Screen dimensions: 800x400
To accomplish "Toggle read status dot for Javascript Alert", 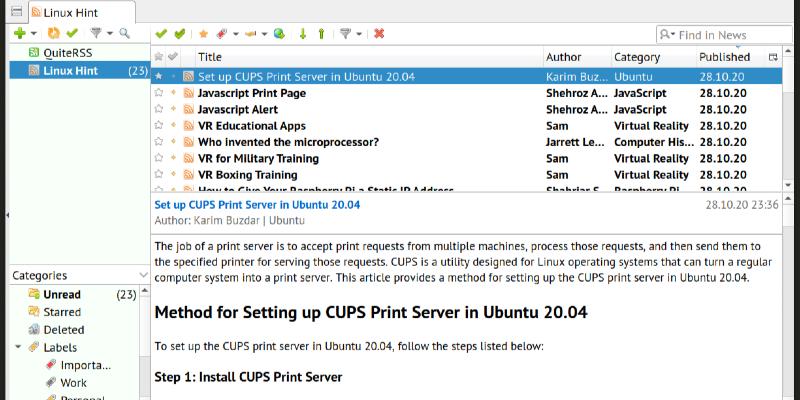I will point(173,110).
